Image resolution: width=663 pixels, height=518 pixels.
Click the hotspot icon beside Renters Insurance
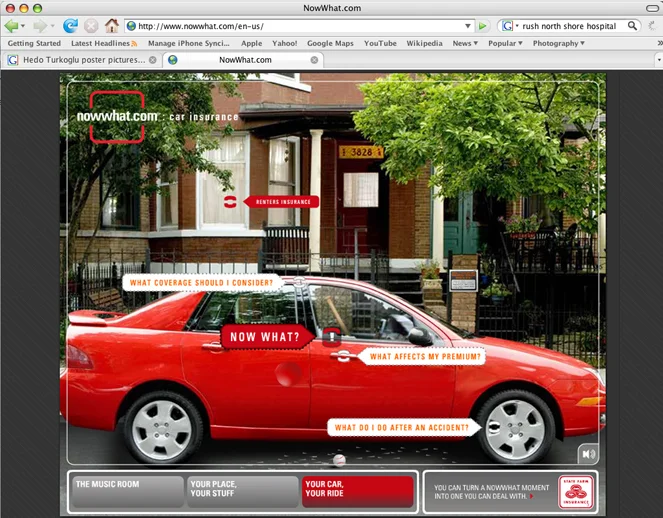pos(230,202)
